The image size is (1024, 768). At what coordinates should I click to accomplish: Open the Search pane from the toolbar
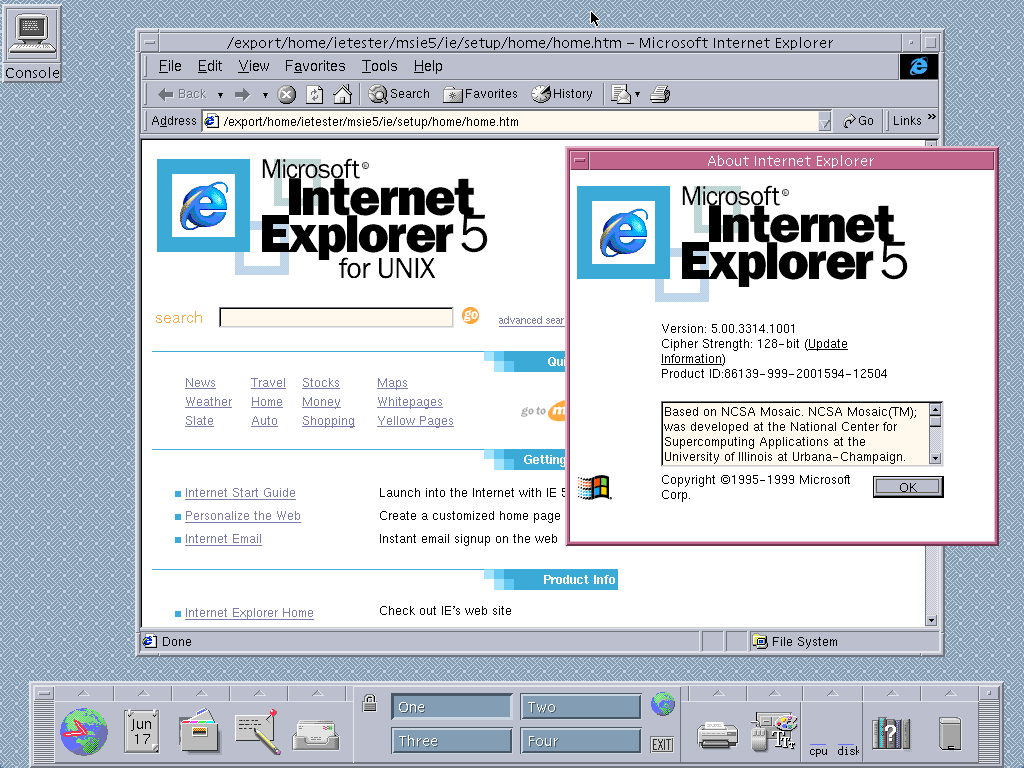coord(399,94)
